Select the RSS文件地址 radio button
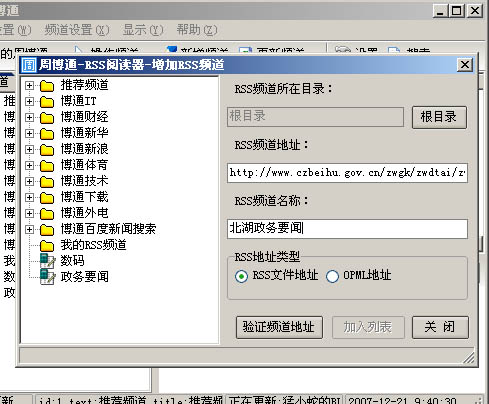The height and width of the screenshot is (404, 489). pos(241,276)
